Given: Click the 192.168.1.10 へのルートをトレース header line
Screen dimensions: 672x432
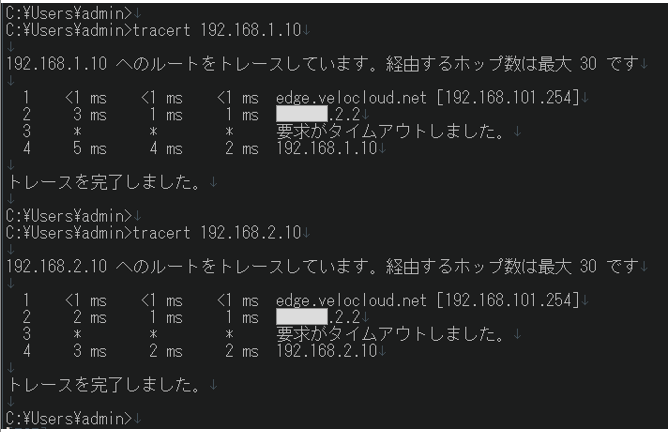Looking at the screenshot, I should (x=323, y=64).
